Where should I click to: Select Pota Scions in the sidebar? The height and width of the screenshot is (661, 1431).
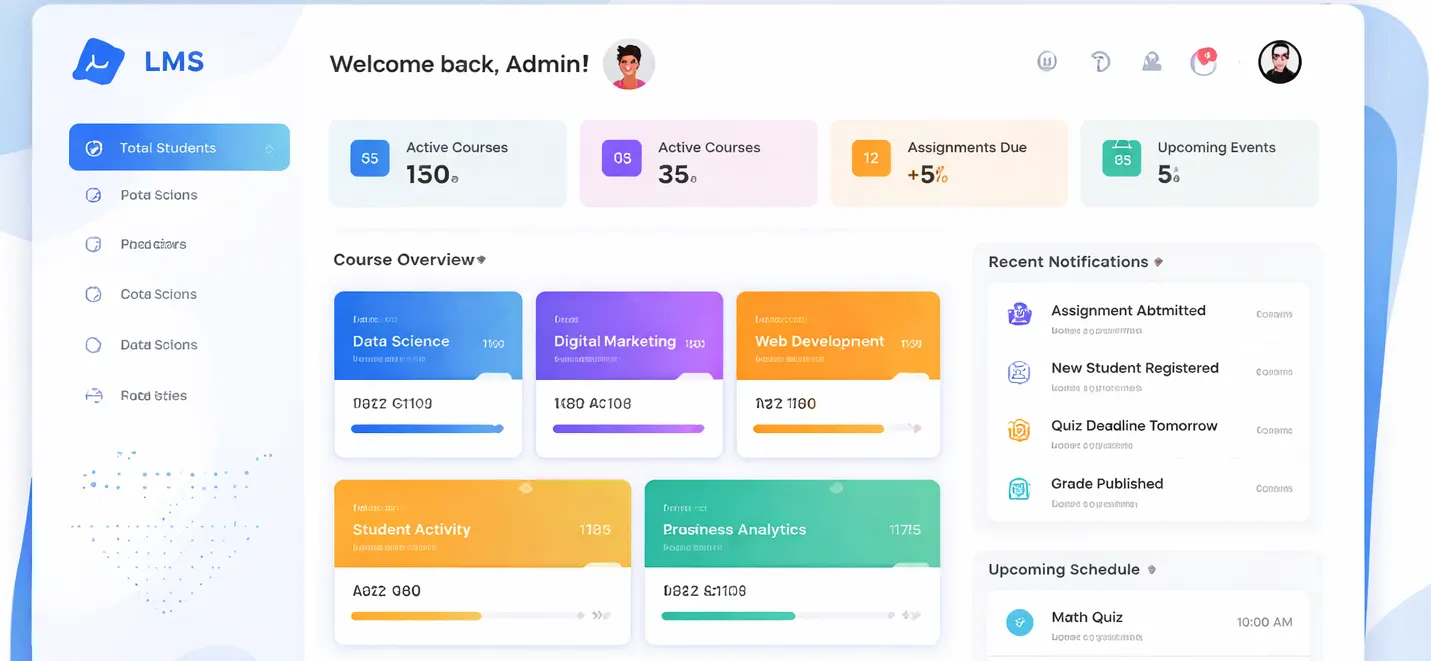[x=158, y=195]
